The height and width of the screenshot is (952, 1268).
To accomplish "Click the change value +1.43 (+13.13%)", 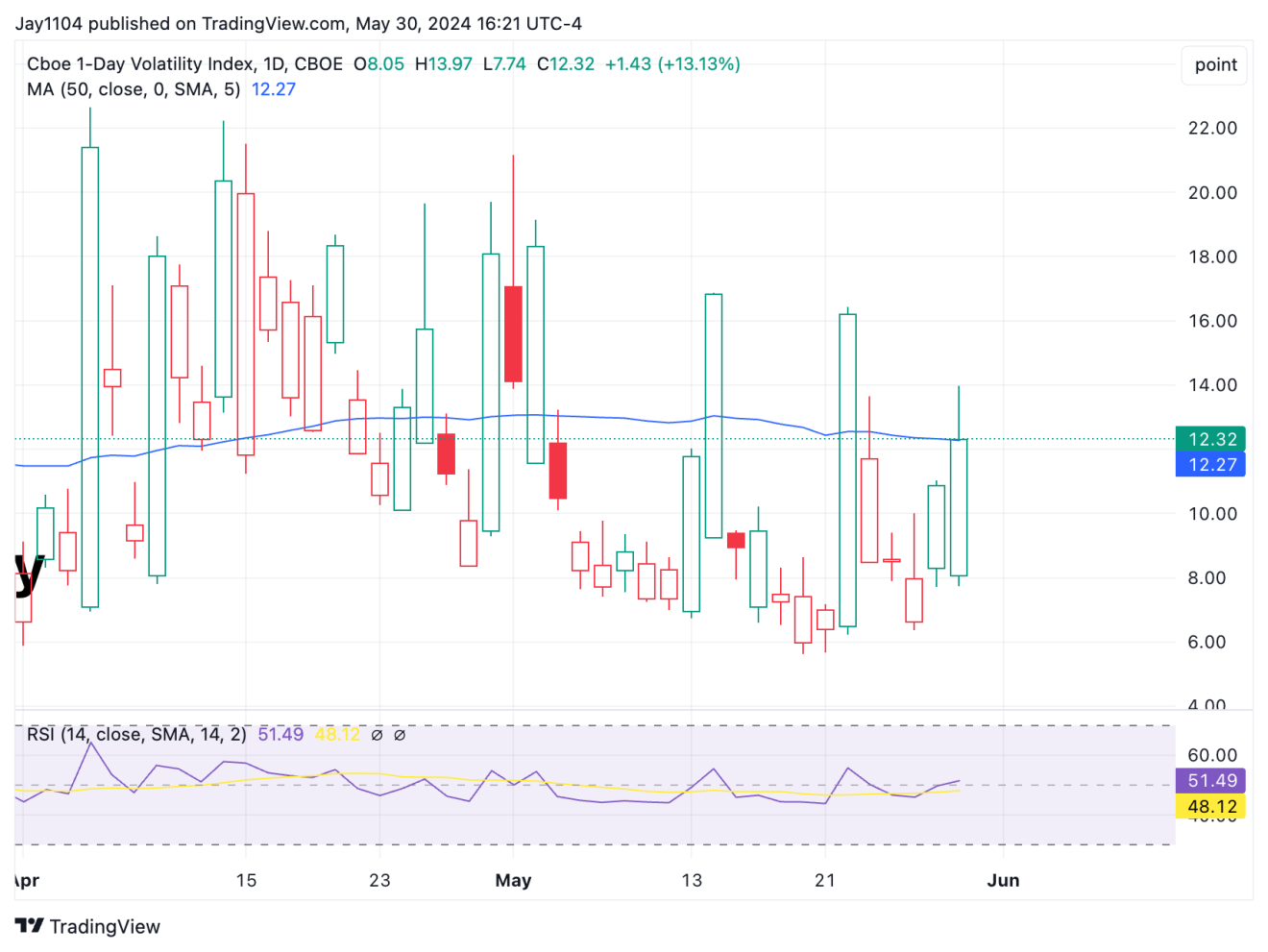I will point(672,64).
